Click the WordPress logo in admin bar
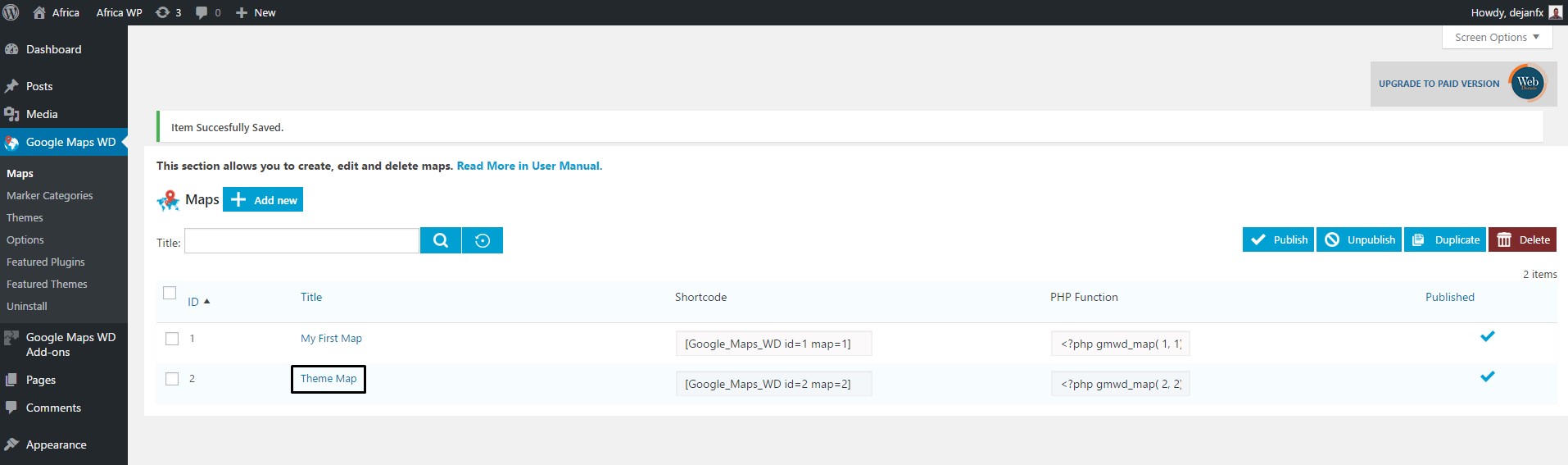Screen dimensions: 1568x465 pos(11,12)
